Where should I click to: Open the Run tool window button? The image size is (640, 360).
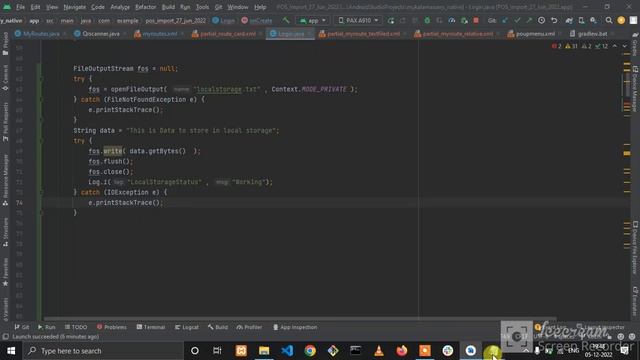coord(47,327)
